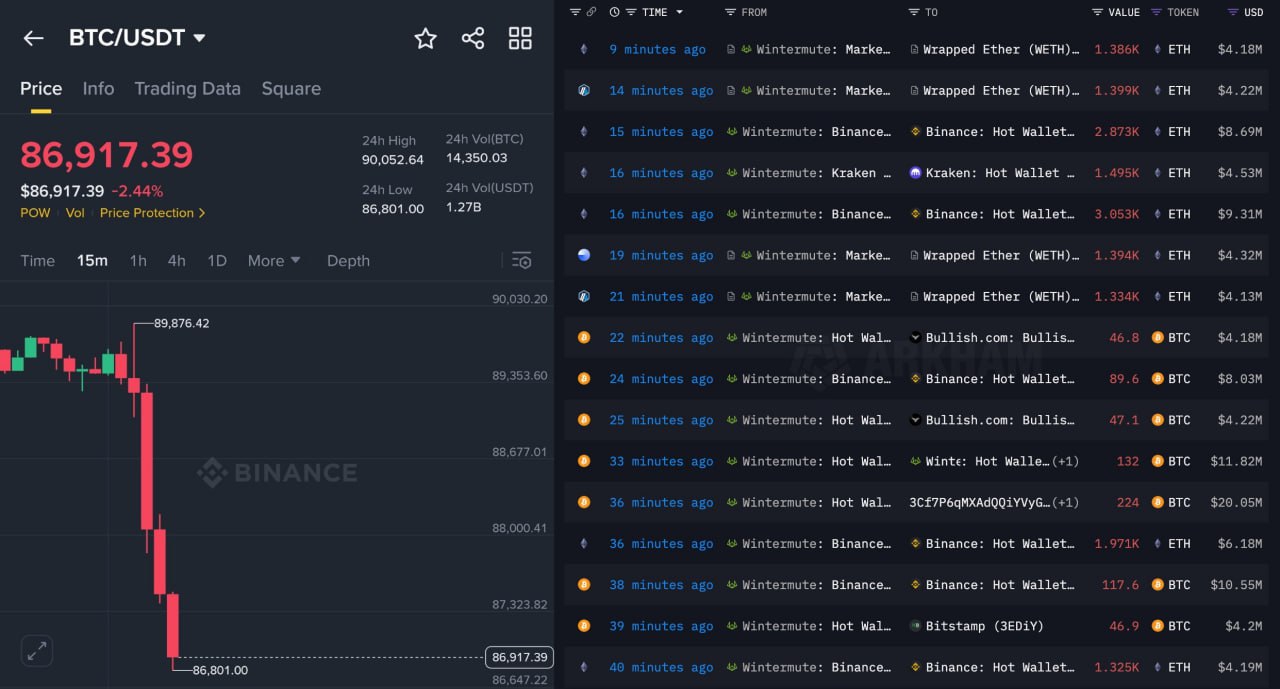Select the 1D chart interval
This screenshot has height=689, width=1280.
coord(216,260)
